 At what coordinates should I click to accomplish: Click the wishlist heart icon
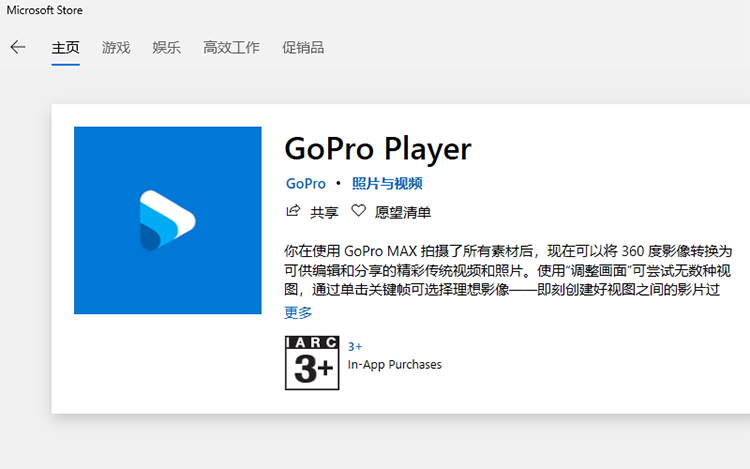click(358, 211)
